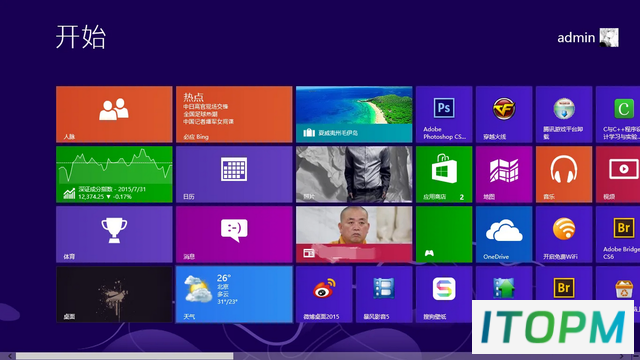Click the horizontal scrollbar left arrow
640x360 pixels.
(9, 356)
